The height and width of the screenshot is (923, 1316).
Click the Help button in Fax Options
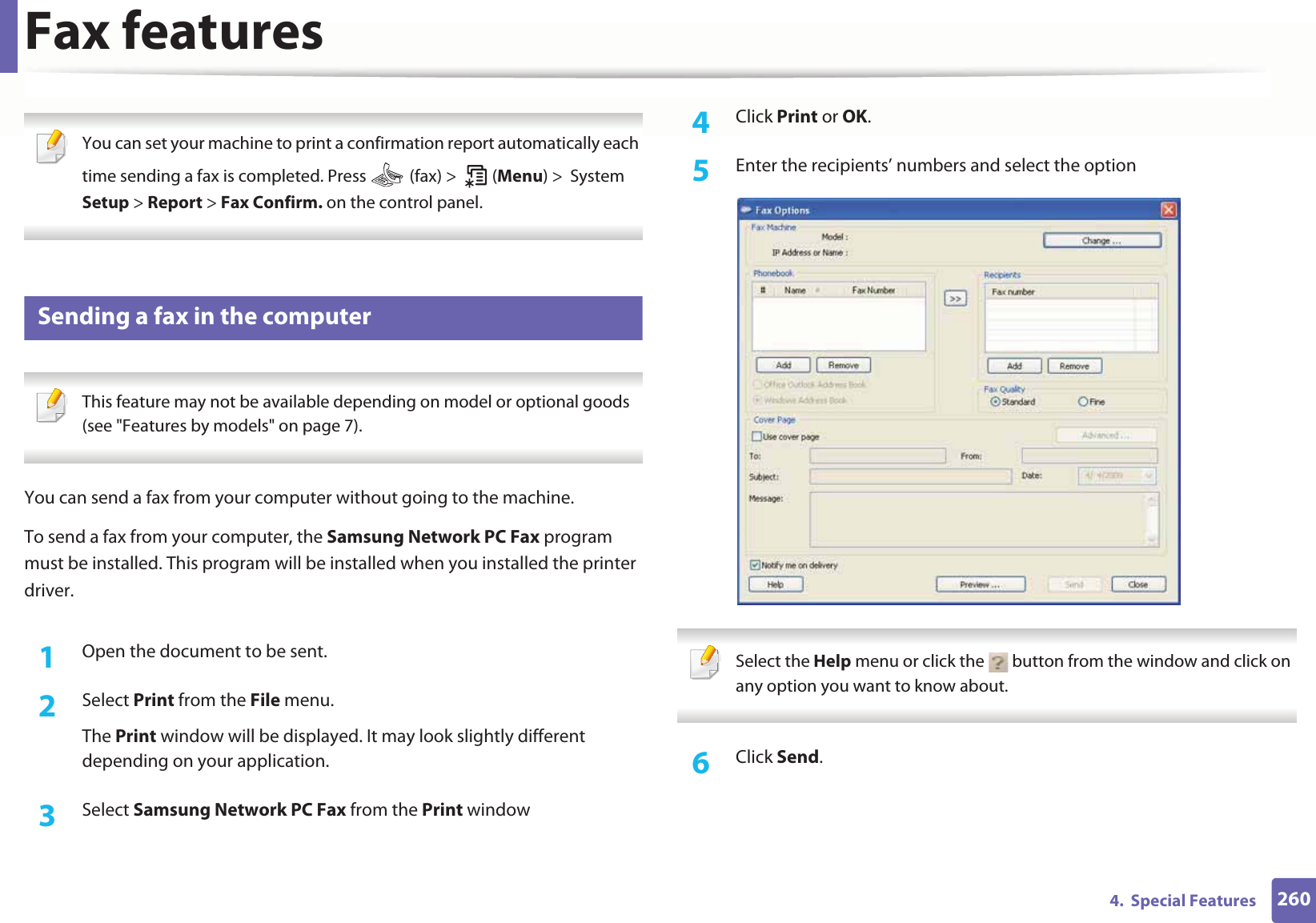click(775, 585)
